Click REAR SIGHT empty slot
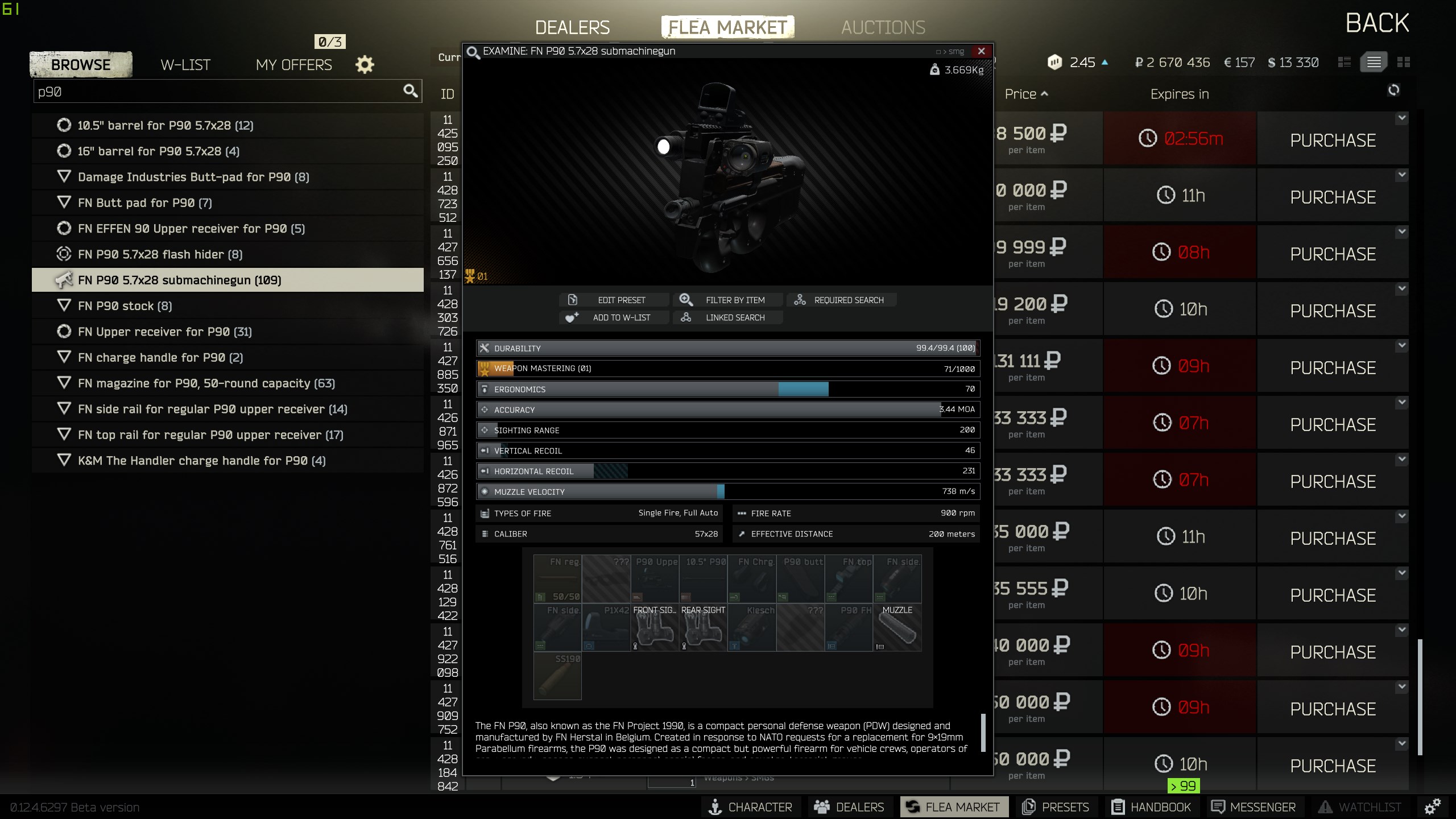1456x819 pixels. [x=704, y=627]
